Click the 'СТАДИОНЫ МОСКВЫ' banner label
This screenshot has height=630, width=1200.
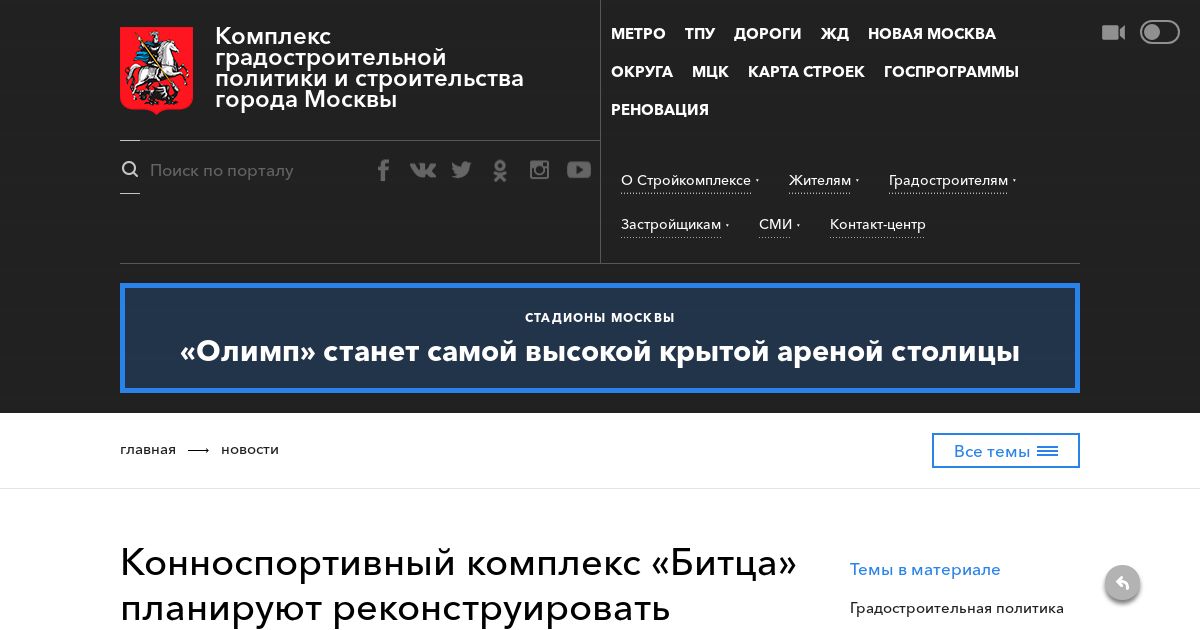600,318
